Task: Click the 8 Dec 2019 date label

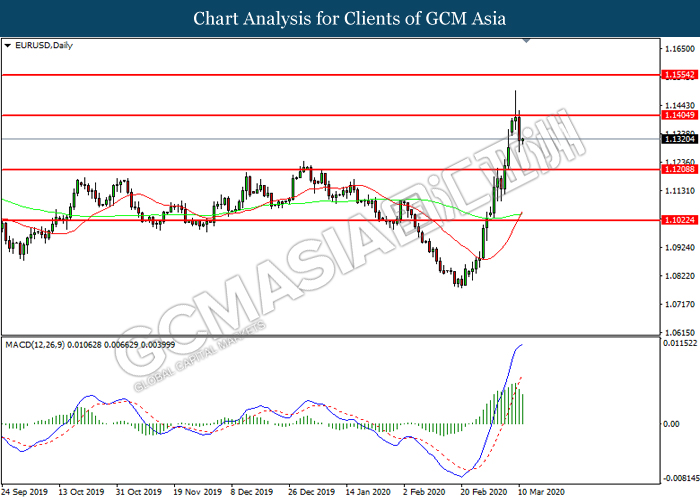Action: [250, 492]
